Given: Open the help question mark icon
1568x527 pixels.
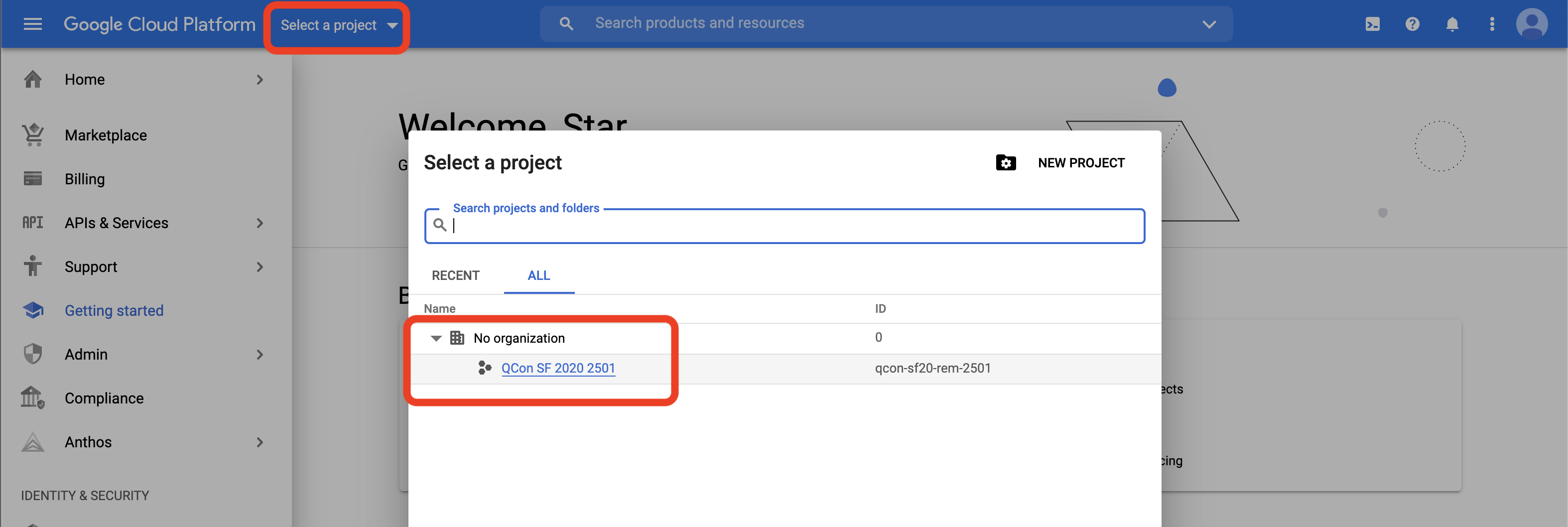Looking at the screenshot, I should (1412, 24).
